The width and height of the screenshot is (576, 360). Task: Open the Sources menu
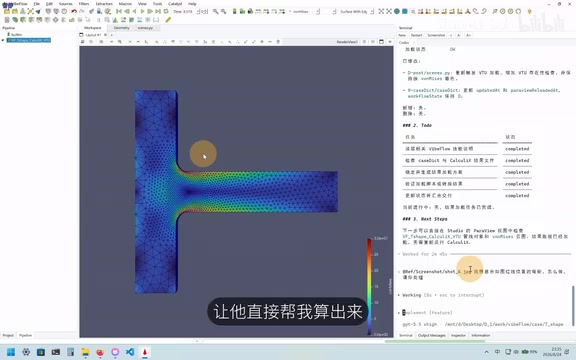tap(66, 4)
